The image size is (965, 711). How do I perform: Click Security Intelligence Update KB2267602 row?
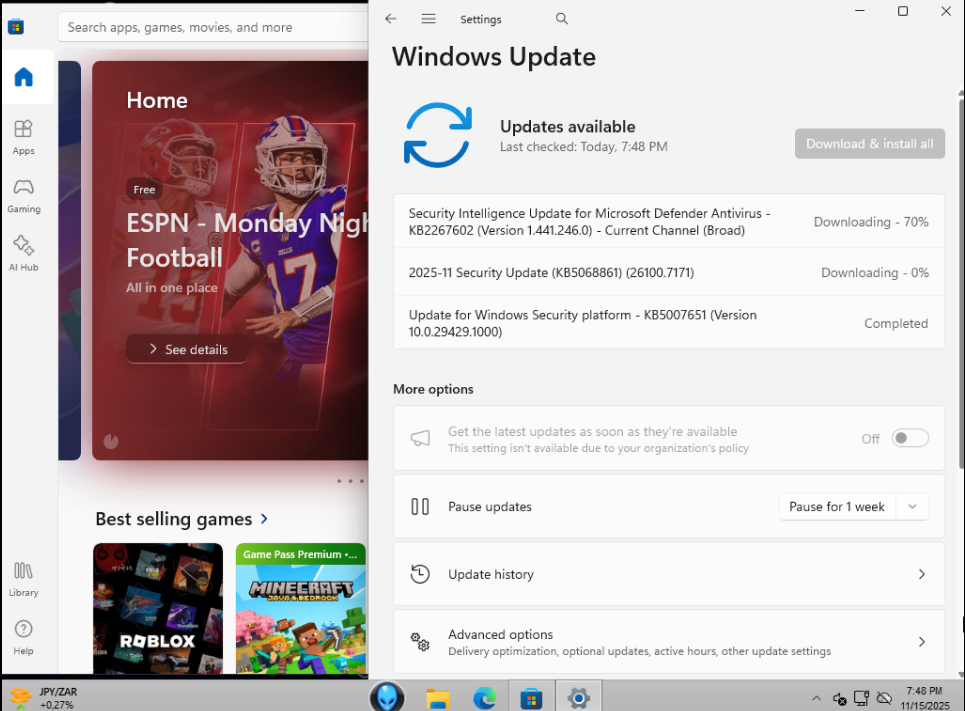coord(668,222)
